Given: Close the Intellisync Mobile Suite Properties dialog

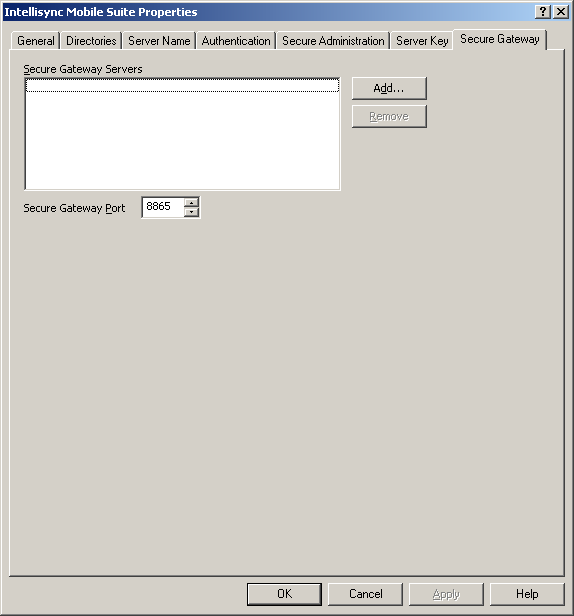Looking at the screenshot, I should 561,12.
